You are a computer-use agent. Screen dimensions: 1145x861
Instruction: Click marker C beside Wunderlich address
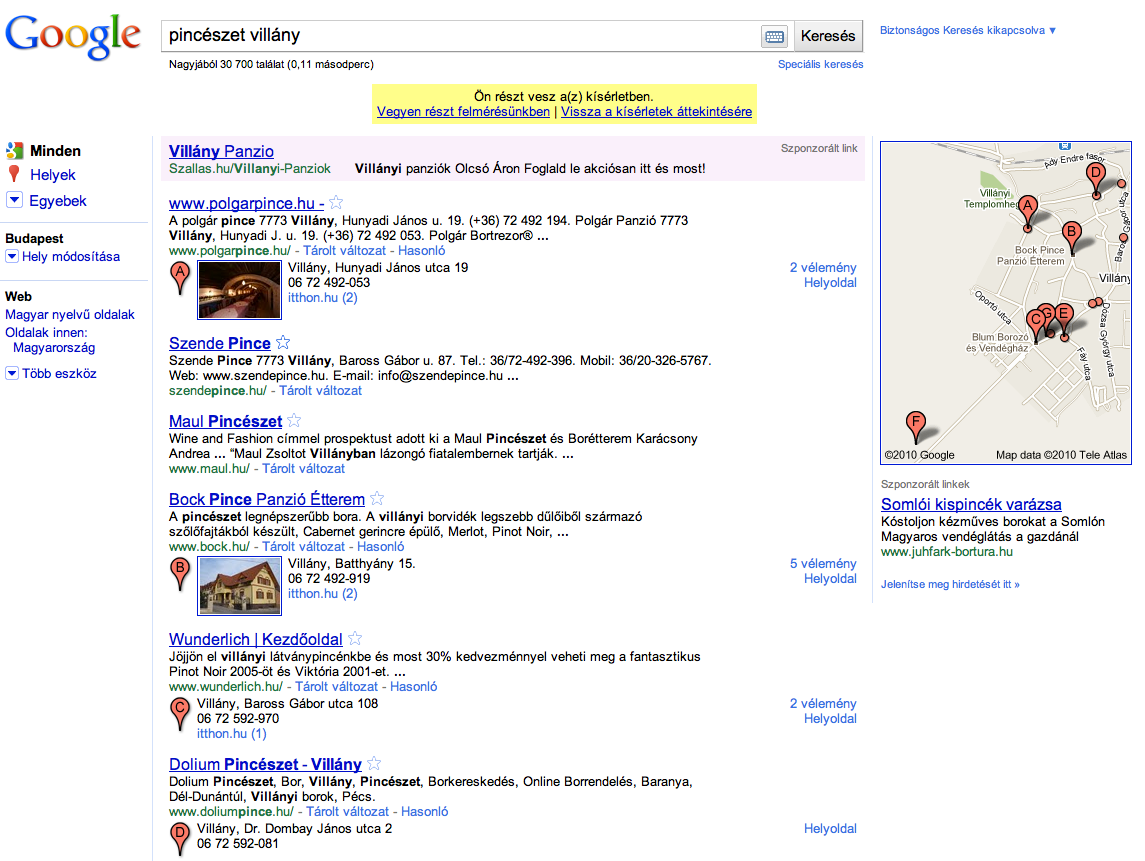click(180, 713)
